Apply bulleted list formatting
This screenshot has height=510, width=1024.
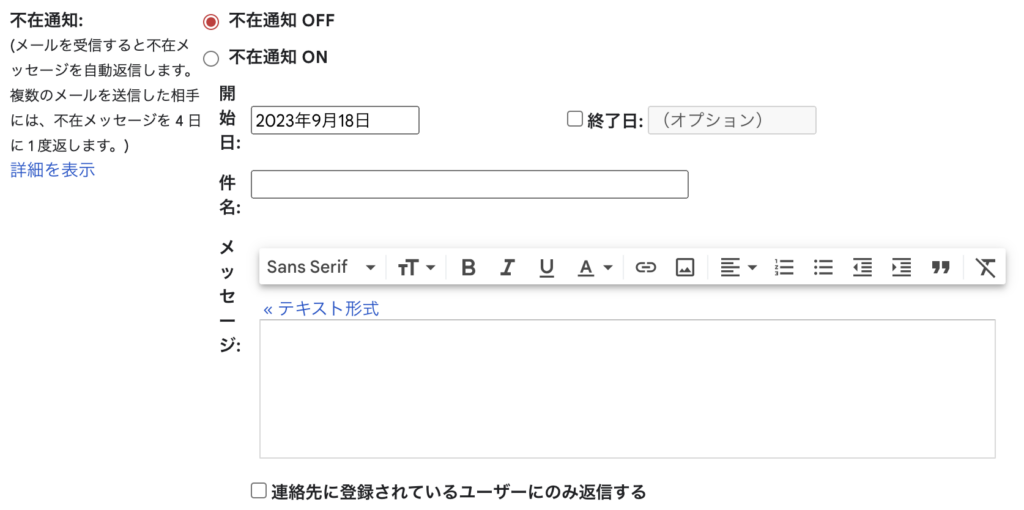pos(823,267)
